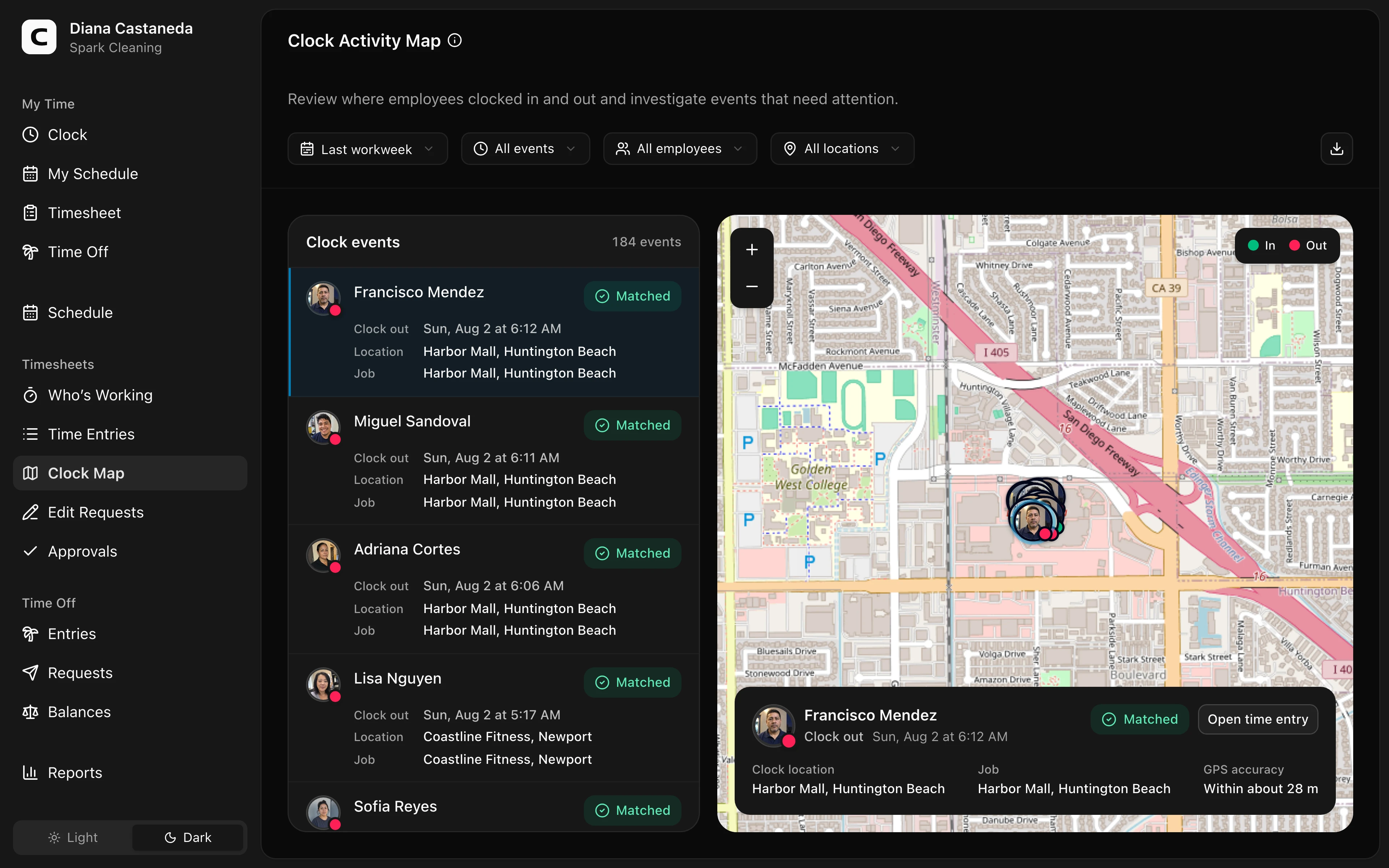Click Diana Castaneda account name
The image size is (1389, 868).
[x=131, y=28]
